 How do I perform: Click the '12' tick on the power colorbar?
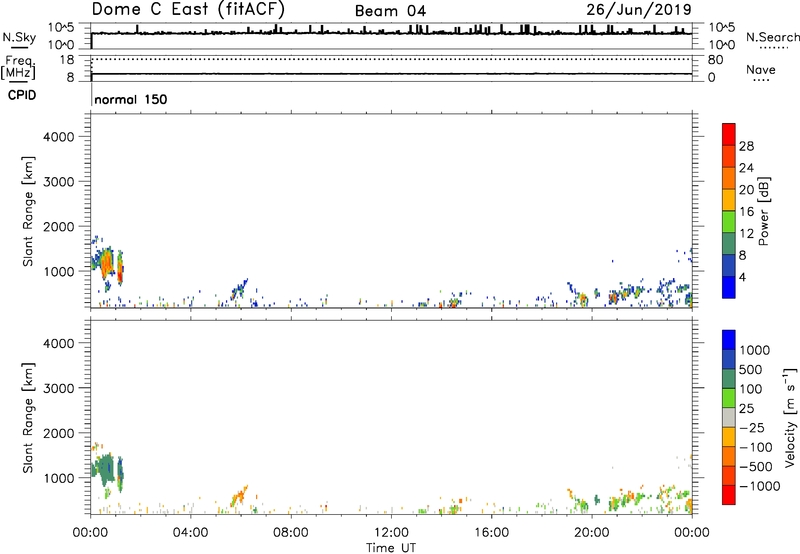tap(746, 234)
